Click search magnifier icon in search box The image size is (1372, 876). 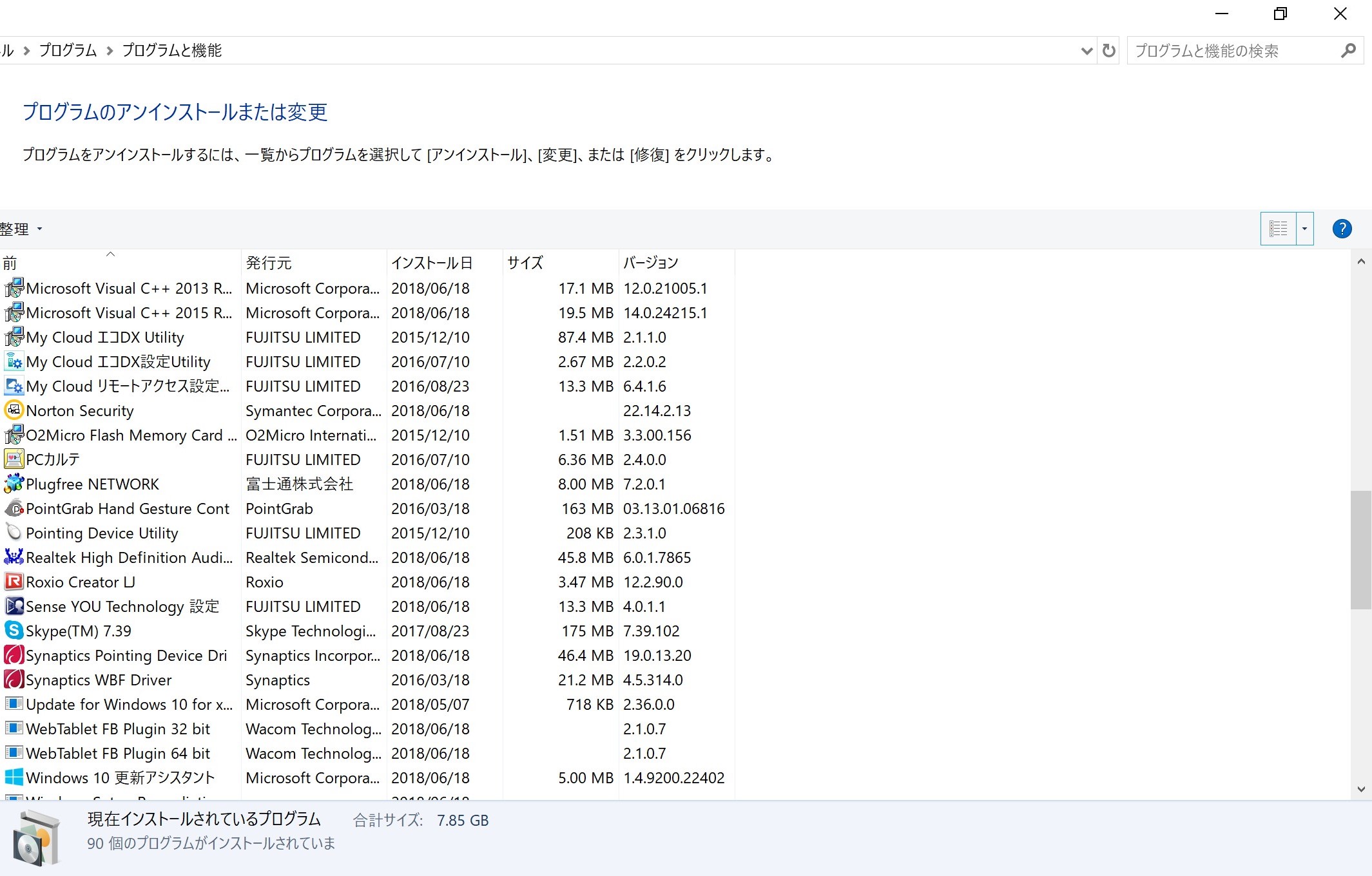point(1348,50)
